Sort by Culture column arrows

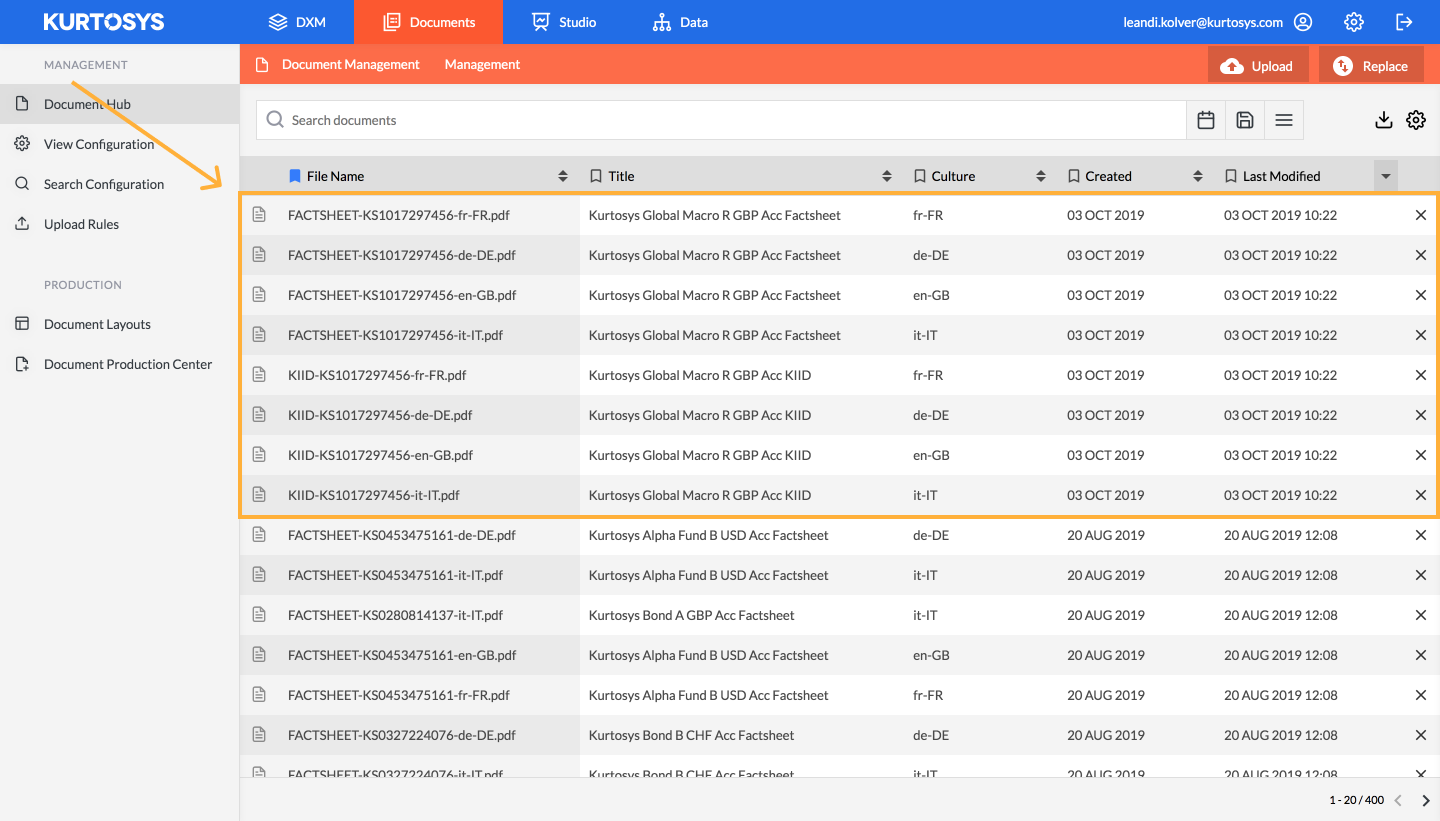(1041, 176)
